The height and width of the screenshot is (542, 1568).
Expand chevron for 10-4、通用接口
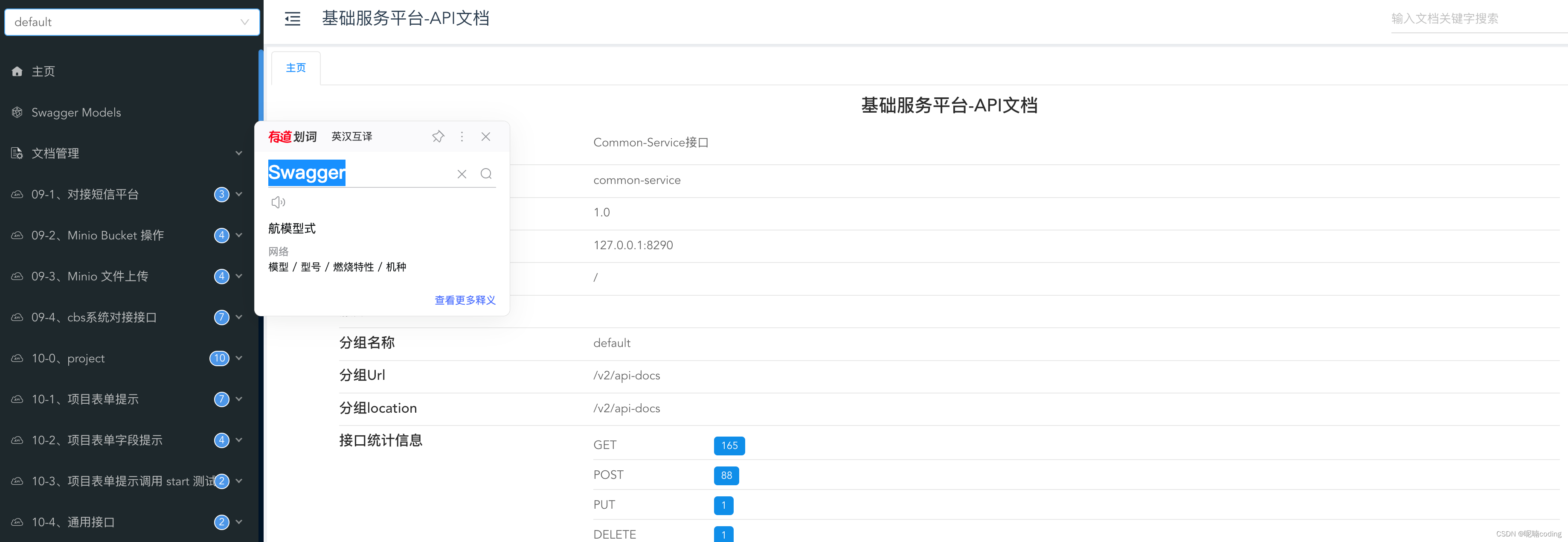(x=239, y=522)
